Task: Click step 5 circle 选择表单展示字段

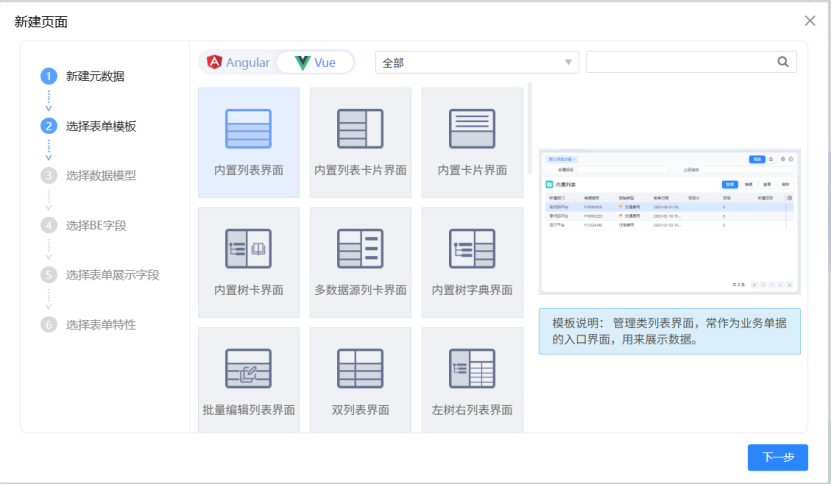Action: [x=49, y=275]
